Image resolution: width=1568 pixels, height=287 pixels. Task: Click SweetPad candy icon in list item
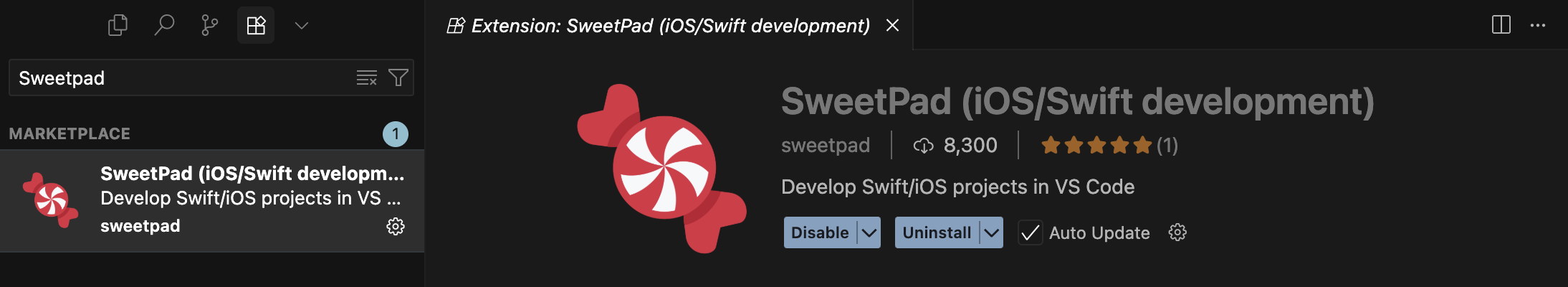[x=50, y=200]
